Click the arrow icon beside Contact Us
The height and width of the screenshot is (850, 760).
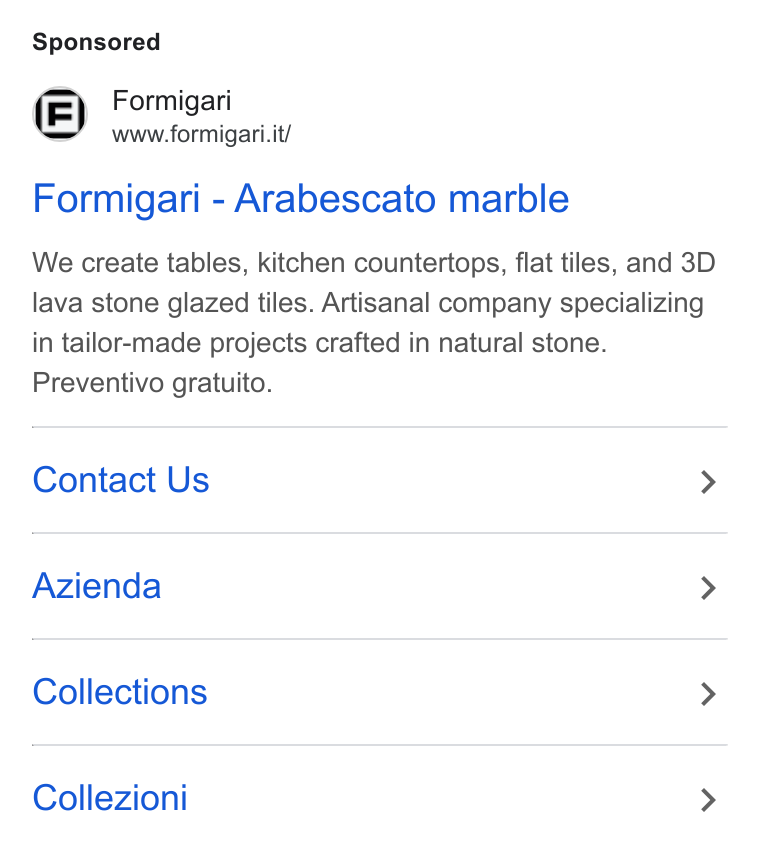pos(708,482)
